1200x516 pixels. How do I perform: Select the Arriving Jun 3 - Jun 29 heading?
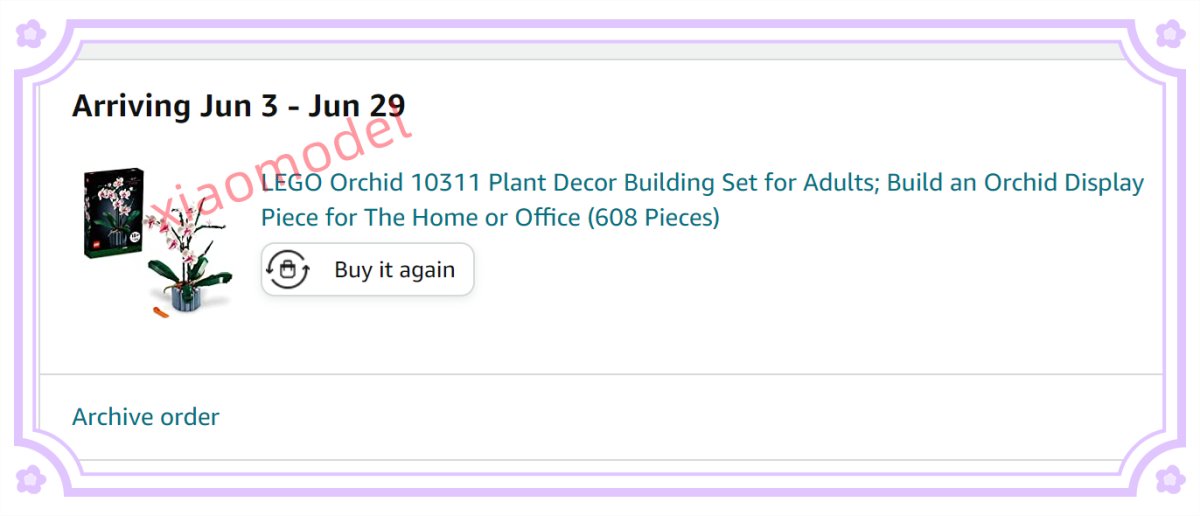(238, 106)
